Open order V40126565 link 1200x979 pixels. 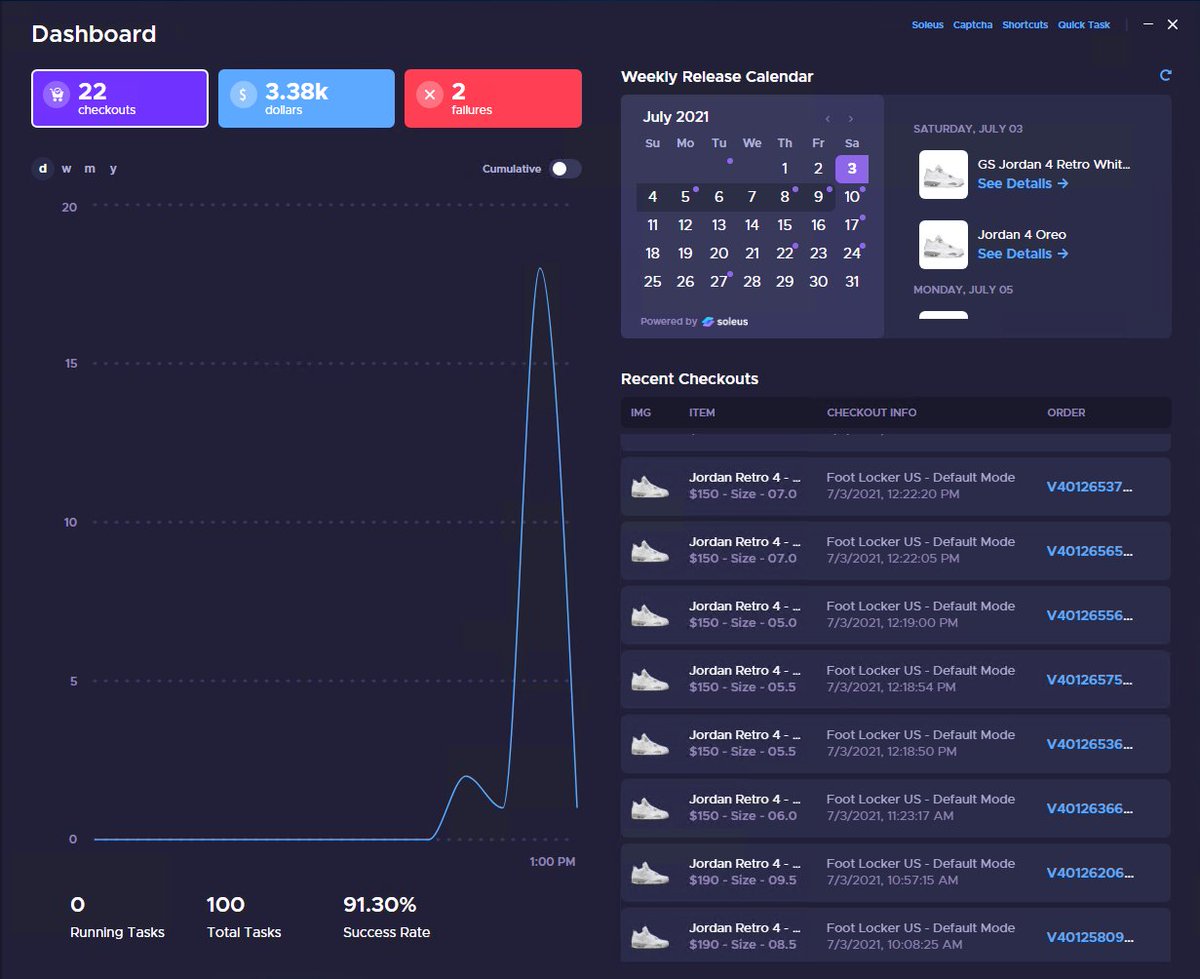click(x=1090, y=551)
